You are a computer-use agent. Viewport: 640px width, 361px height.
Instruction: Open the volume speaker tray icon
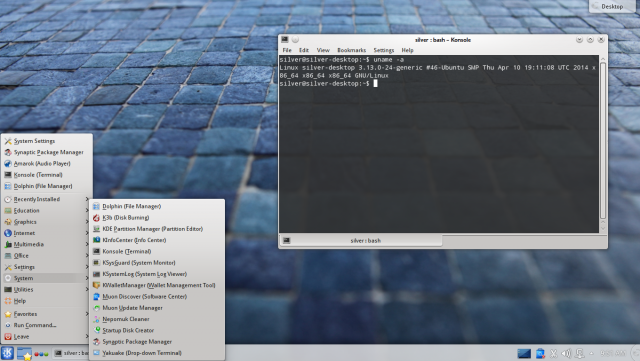566,353
